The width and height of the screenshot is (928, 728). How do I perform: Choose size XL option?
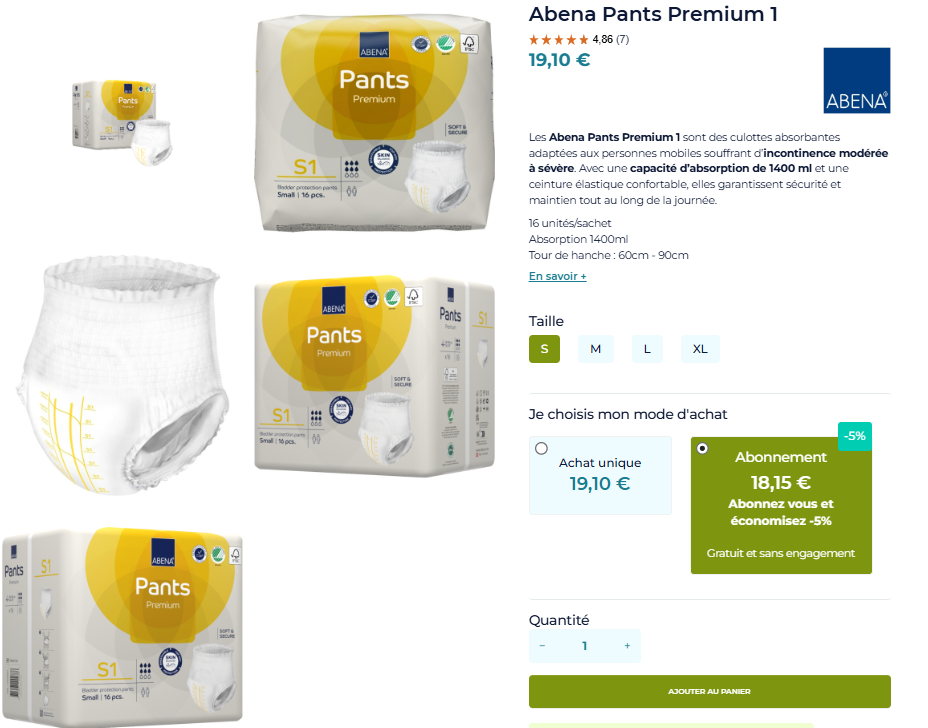(x=700, y=349)
